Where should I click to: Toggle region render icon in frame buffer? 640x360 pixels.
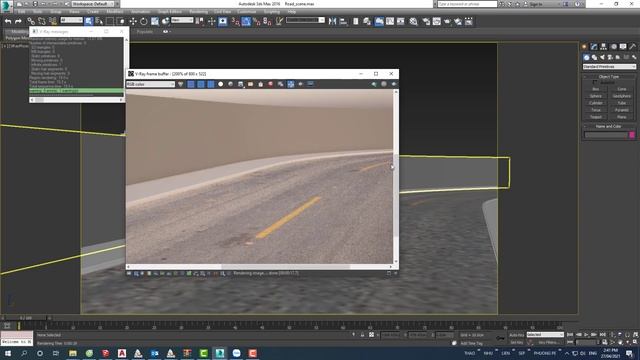pos(300,84)
